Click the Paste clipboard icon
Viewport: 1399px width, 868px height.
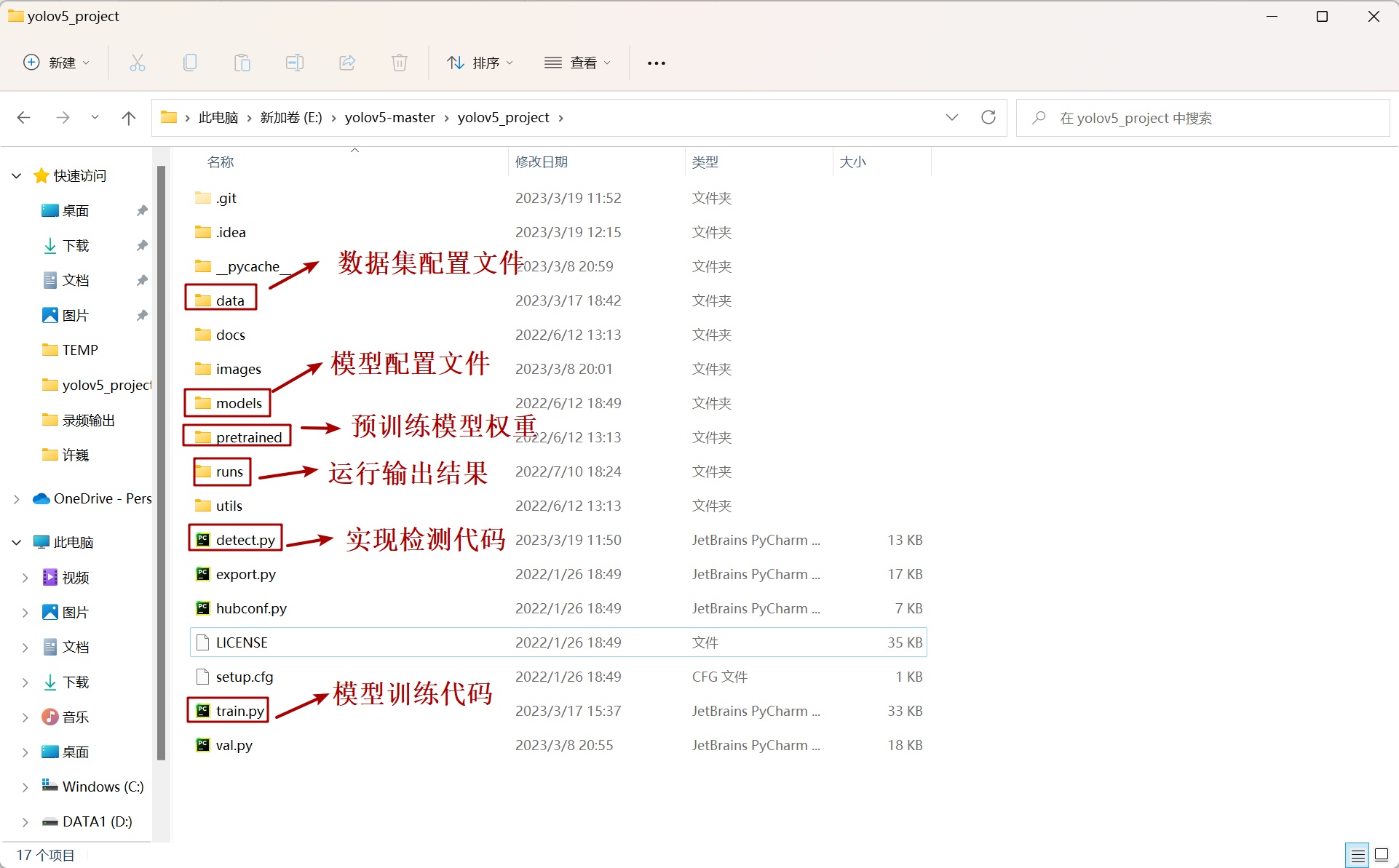pos(242,63)
